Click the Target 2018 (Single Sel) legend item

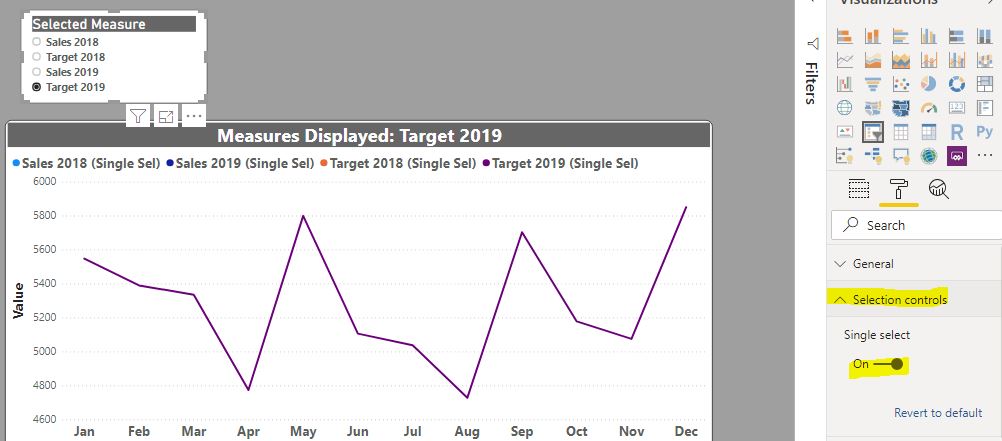point(397,163)
